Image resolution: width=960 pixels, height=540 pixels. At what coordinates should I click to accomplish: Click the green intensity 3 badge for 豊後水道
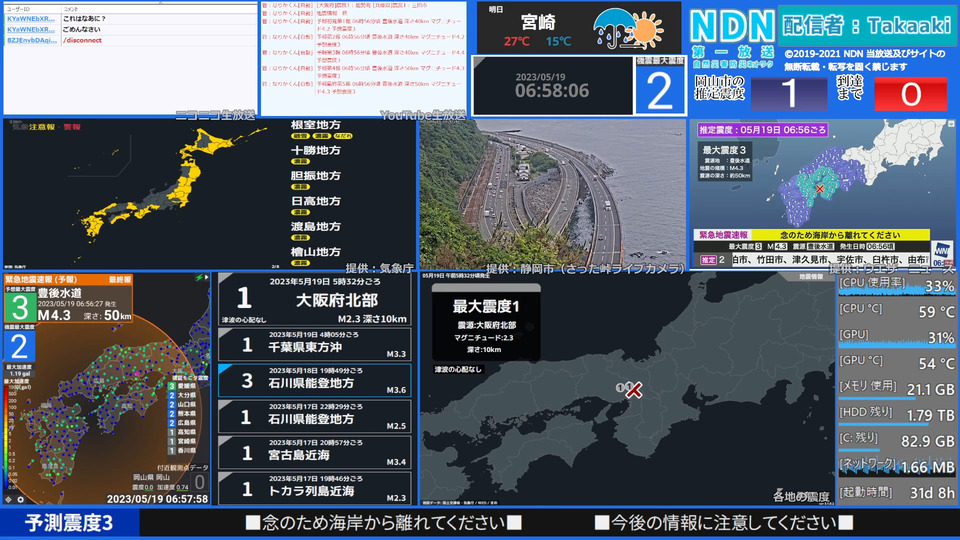pos(20,307)
